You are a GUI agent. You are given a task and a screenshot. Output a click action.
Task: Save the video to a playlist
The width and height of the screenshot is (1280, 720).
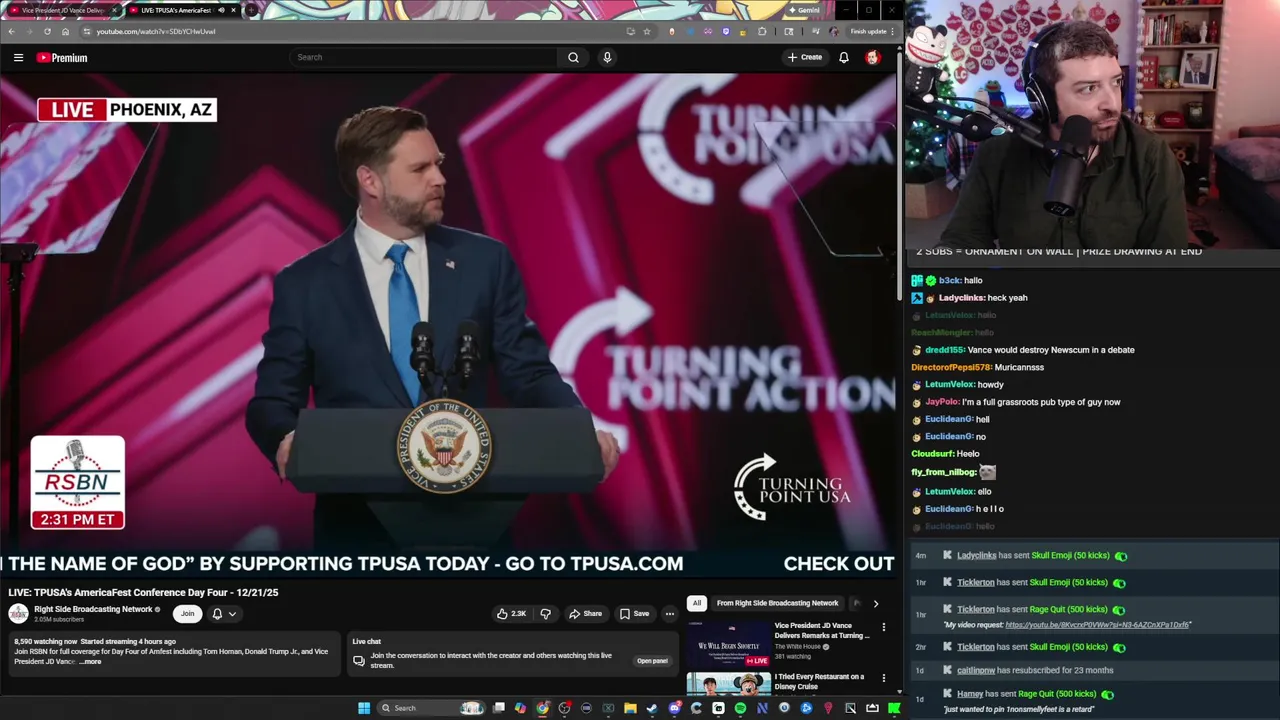pos(634,614)
